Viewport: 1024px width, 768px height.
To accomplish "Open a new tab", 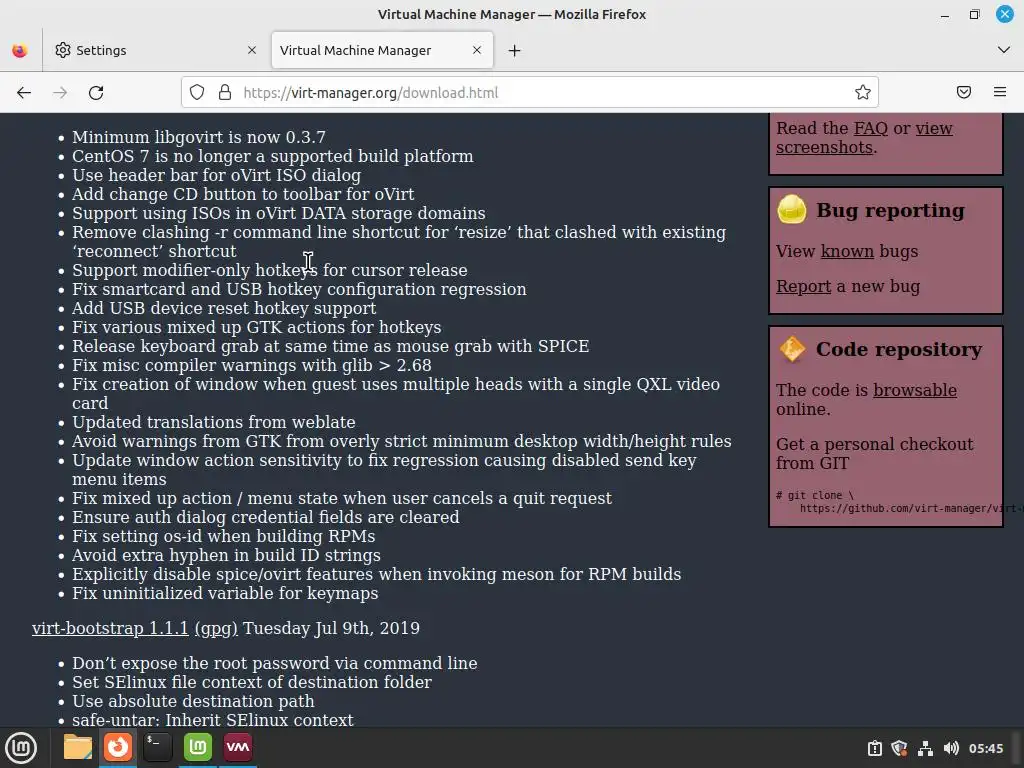I will tap(515, 50).
